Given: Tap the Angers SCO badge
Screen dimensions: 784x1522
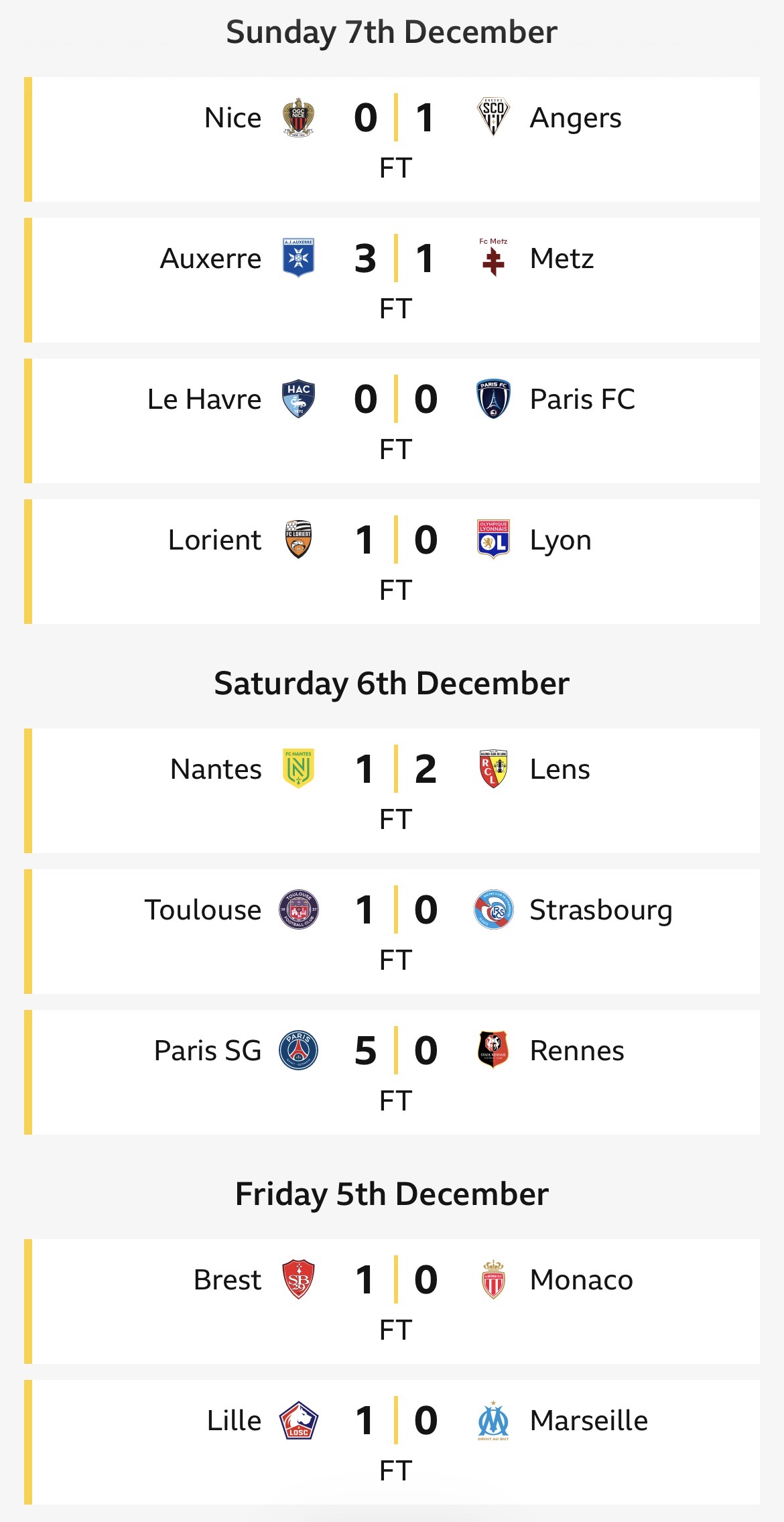Looking at the screenshot, I should tap(493, 117).
